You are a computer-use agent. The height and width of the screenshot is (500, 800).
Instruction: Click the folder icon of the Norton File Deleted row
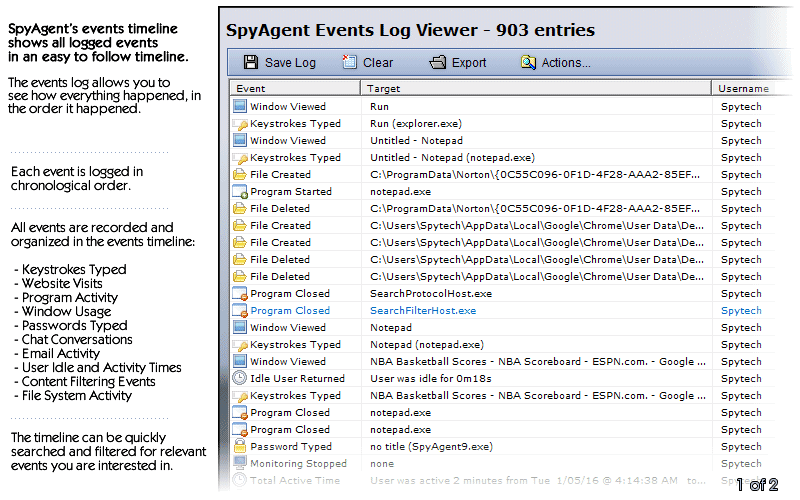click(239, 208)
